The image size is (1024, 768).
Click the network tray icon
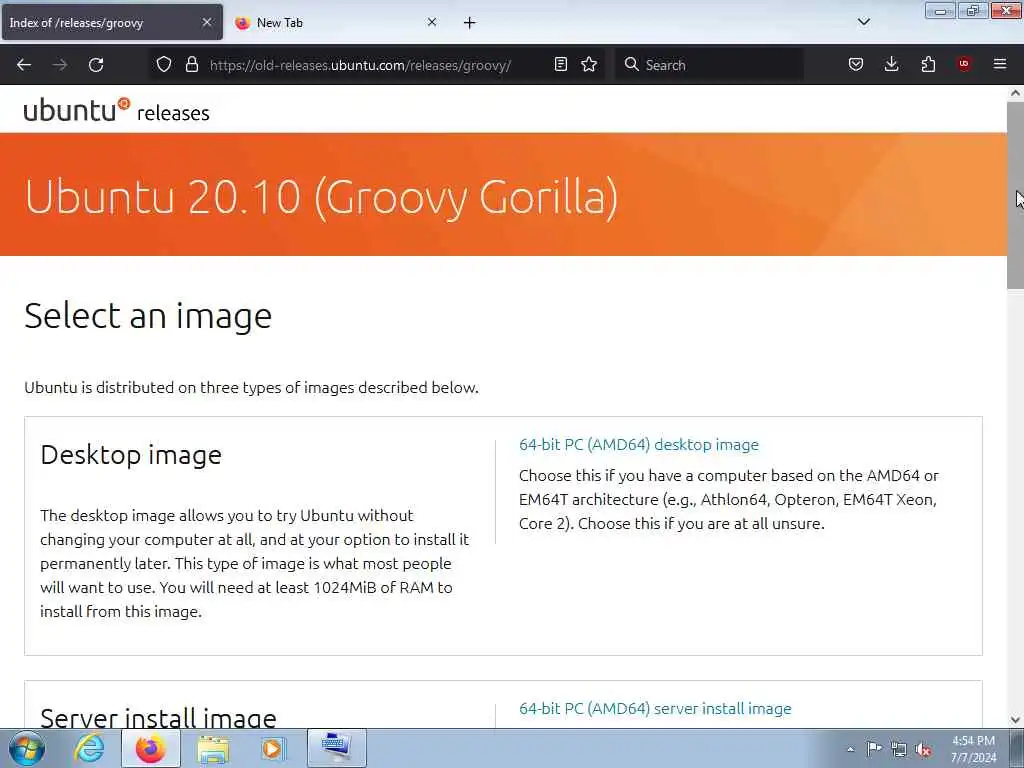pyautogui.click(x=899, y=750)
